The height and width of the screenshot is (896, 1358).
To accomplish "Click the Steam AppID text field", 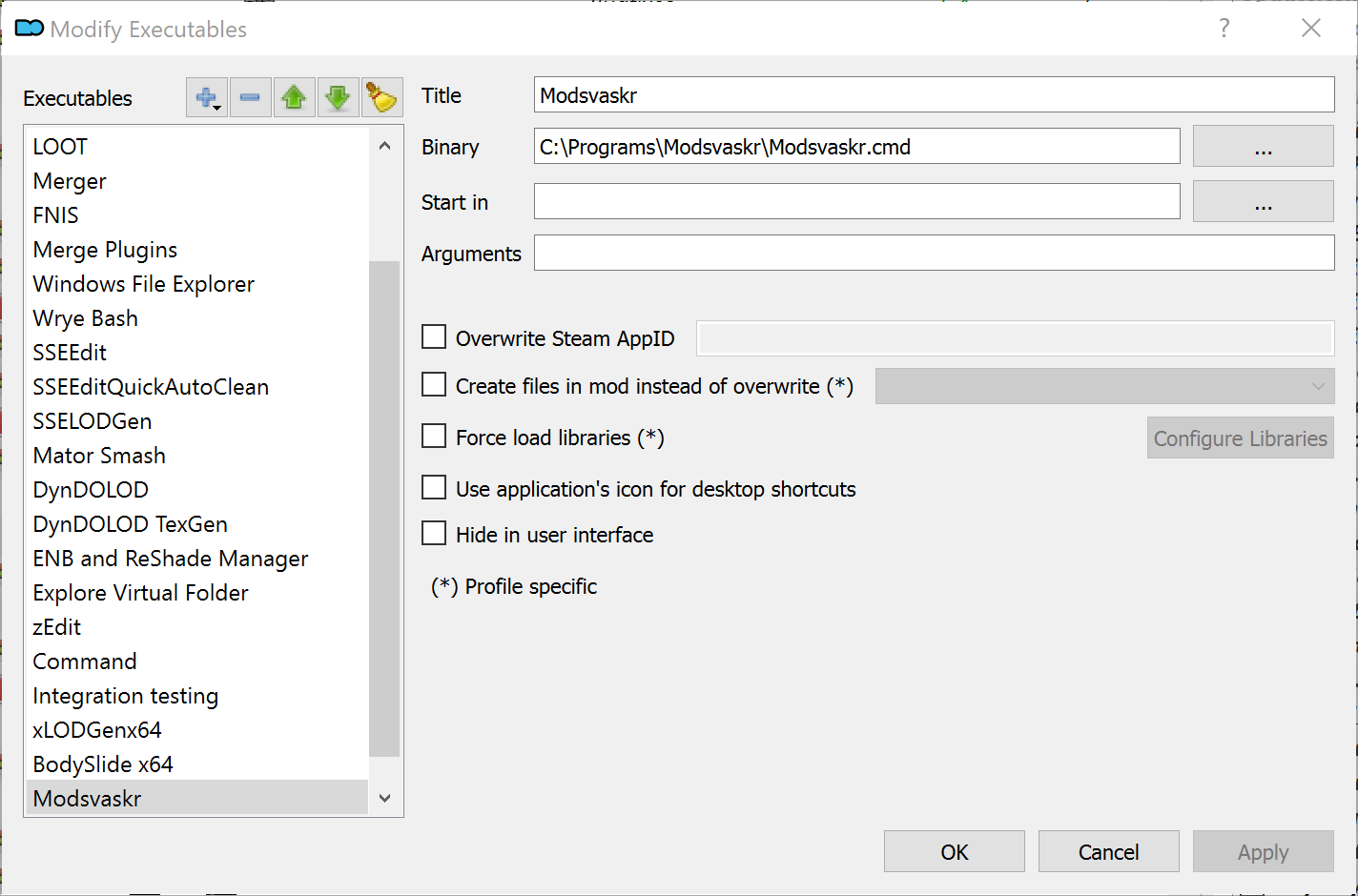I will pos(1016,338).
